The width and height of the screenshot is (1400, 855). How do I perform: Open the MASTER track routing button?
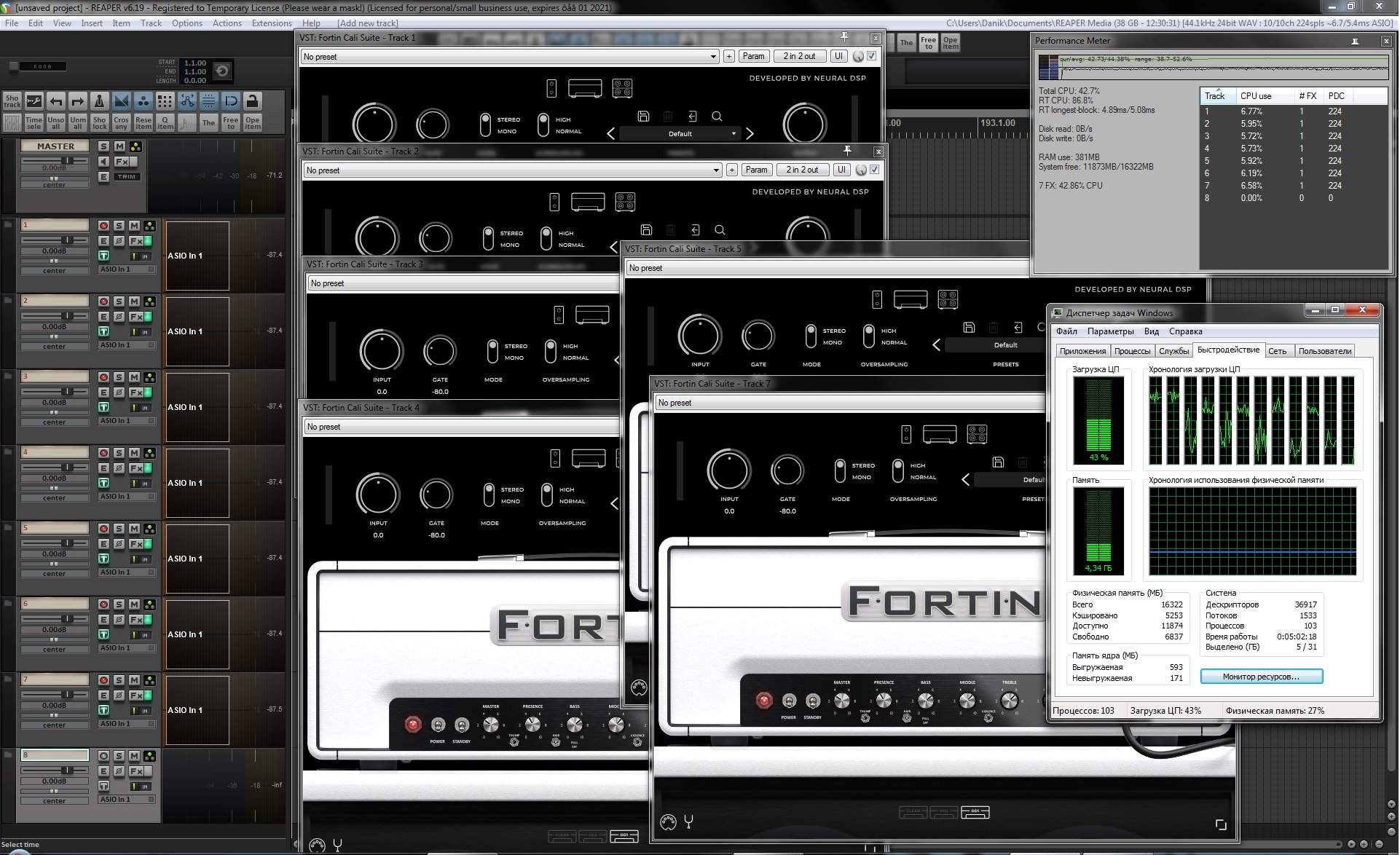click(135, 146)
